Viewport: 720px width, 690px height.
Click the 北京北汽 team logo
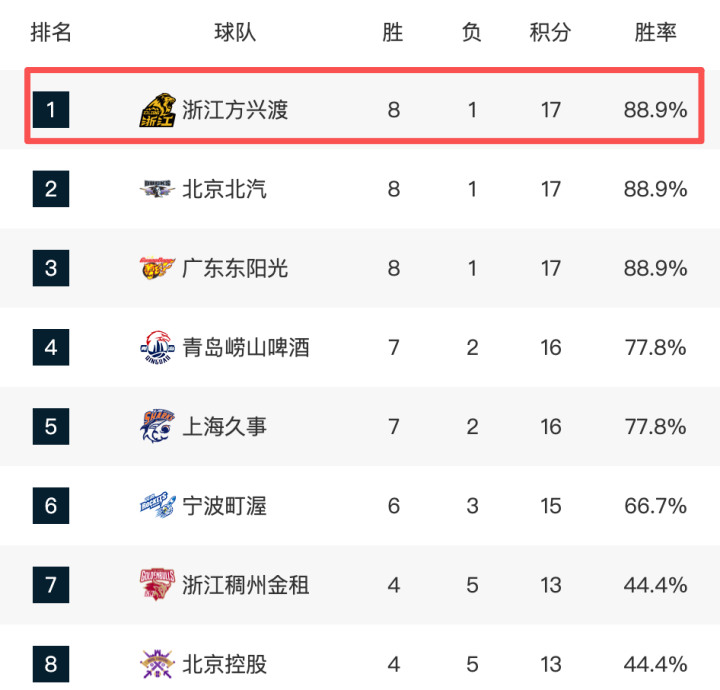click(158, 189)
